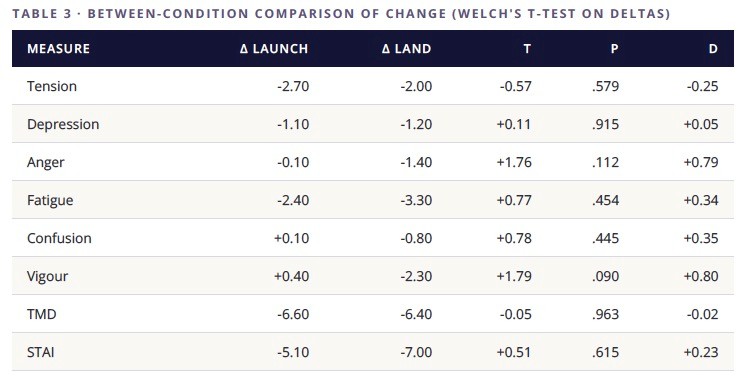This screenshot has height=390, width=751.
Task: Click the P column header
Action: tap(614, 49)
